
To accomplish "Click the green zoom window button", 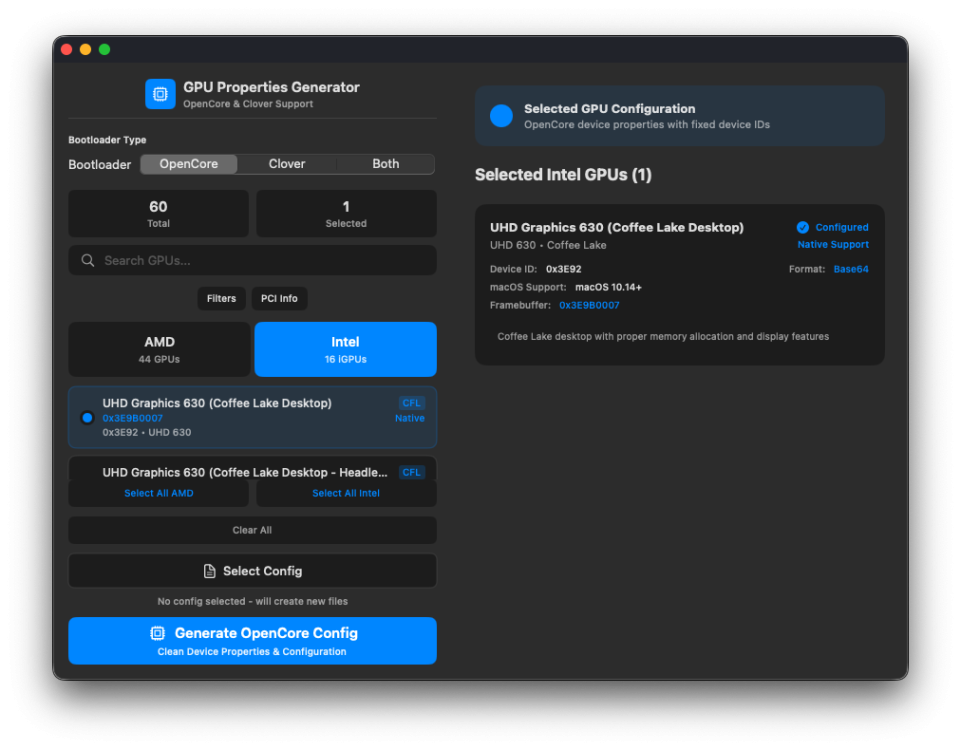I will coord(105,50).
